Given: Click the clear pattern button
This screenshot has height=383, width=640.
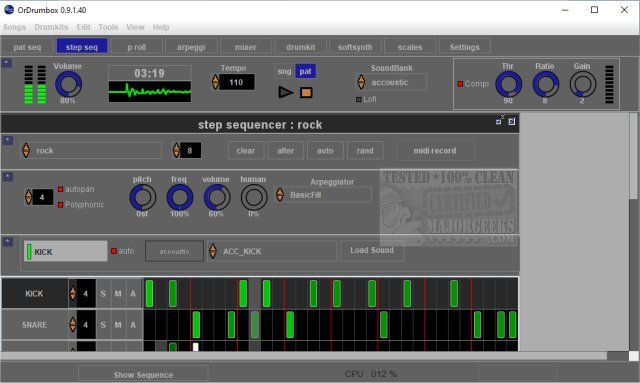Looking at the screenshot, I should tap(246, 151).
